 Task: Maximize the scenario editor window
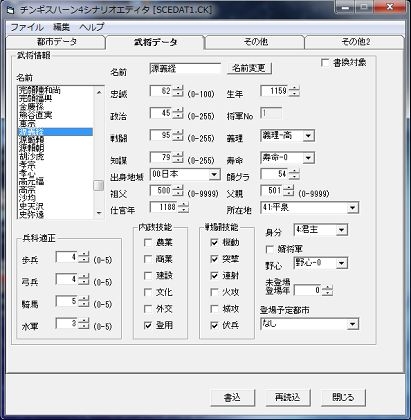coord(364,7)
